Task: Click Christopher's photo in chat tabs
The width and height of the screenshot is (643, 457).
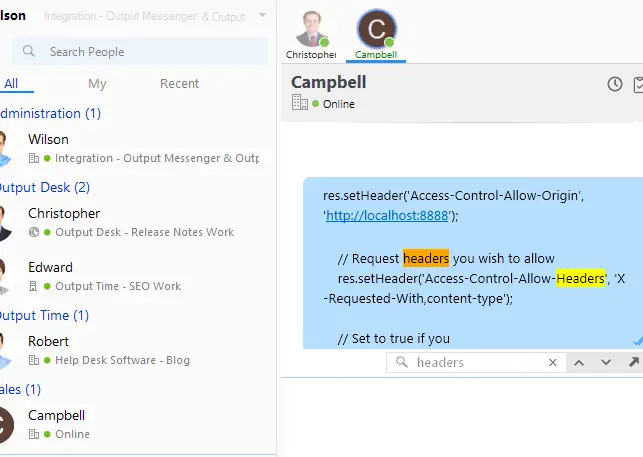Action: point(312,29)
